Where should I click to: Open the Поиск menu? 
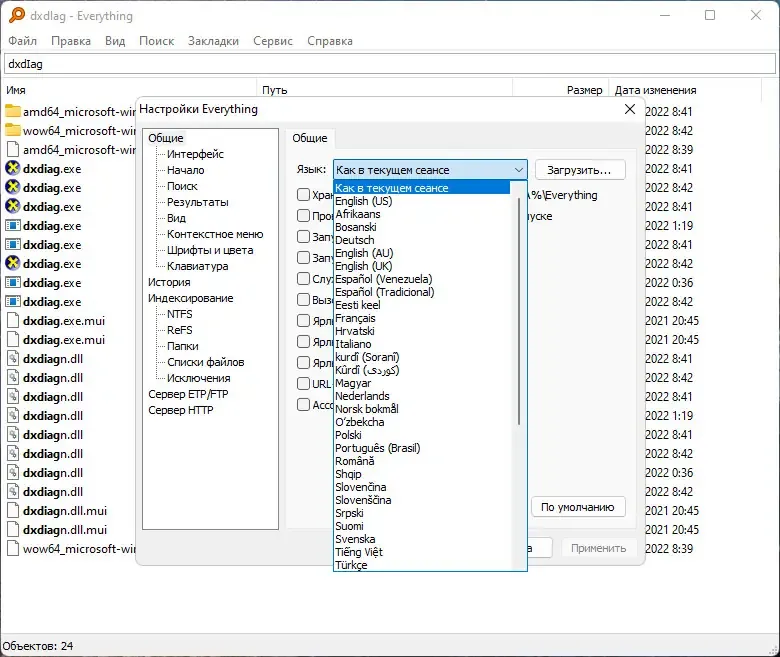click(156, 41)
